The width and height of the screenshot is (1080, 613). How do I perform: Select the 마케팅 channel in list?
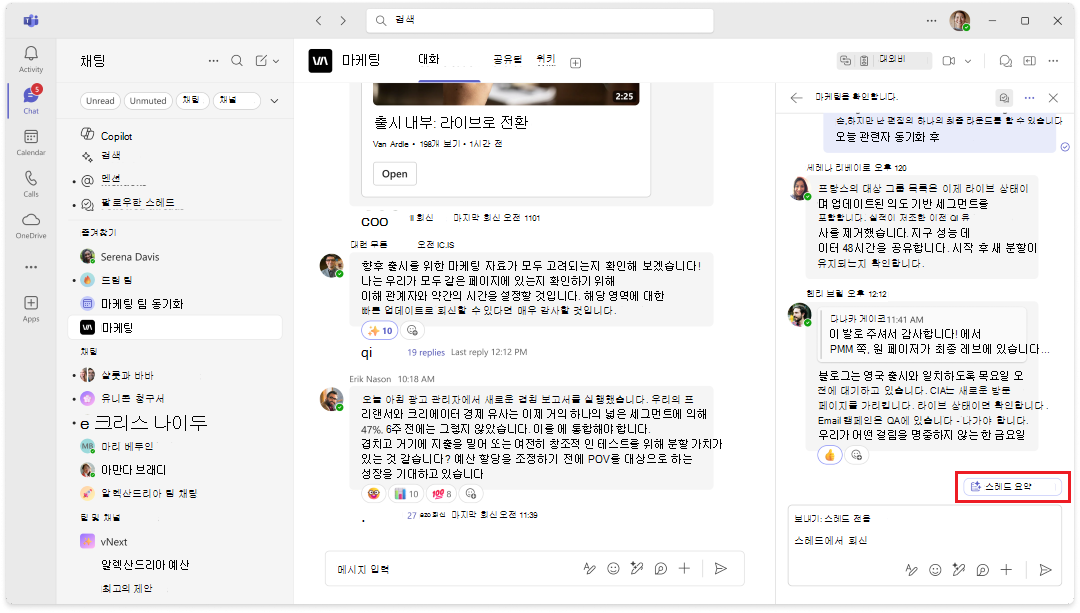coord(176,327)
